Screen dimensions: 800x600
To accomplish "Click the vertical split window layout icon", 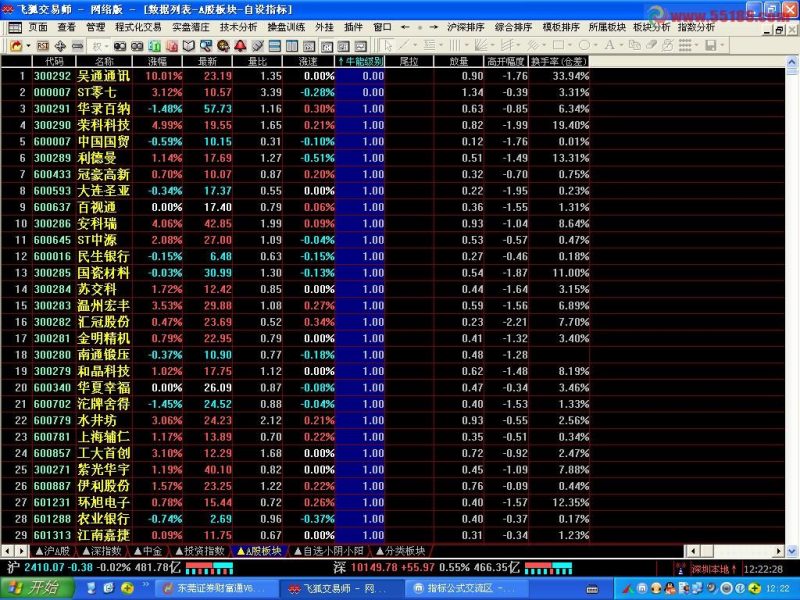I will point(292,46).
